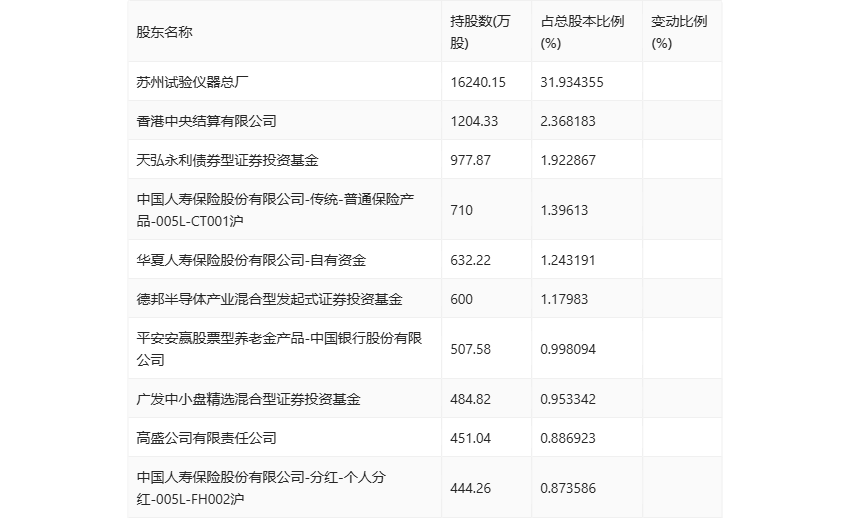The height and width of the screenshot is (518, 850).
Task: Click the value 1204.33
Action: click(474, 121)
